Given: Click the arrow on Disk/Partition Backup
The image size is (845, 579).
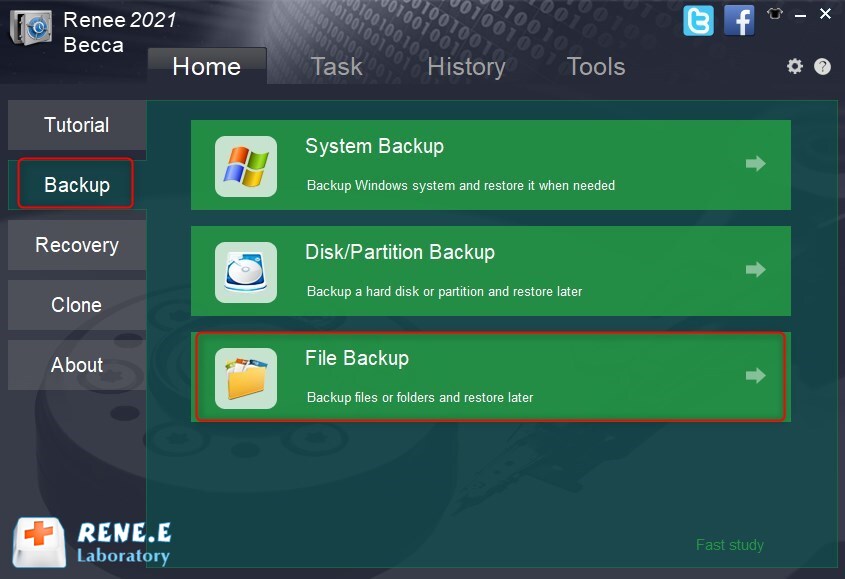Looking at the screenshot, I should [x=756, y=270].
